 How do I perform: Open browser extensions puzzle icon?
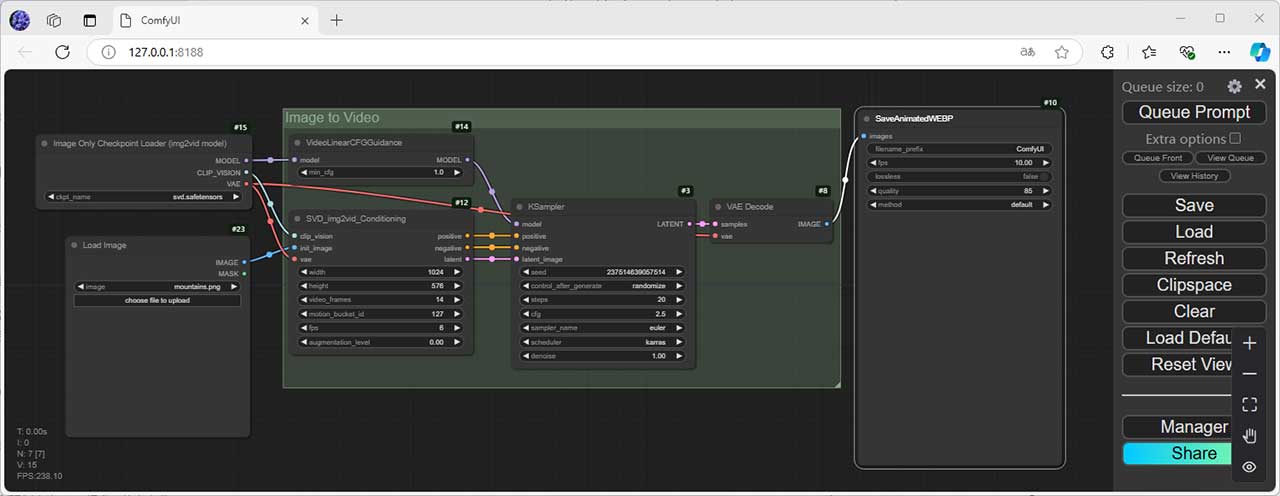1107,52
